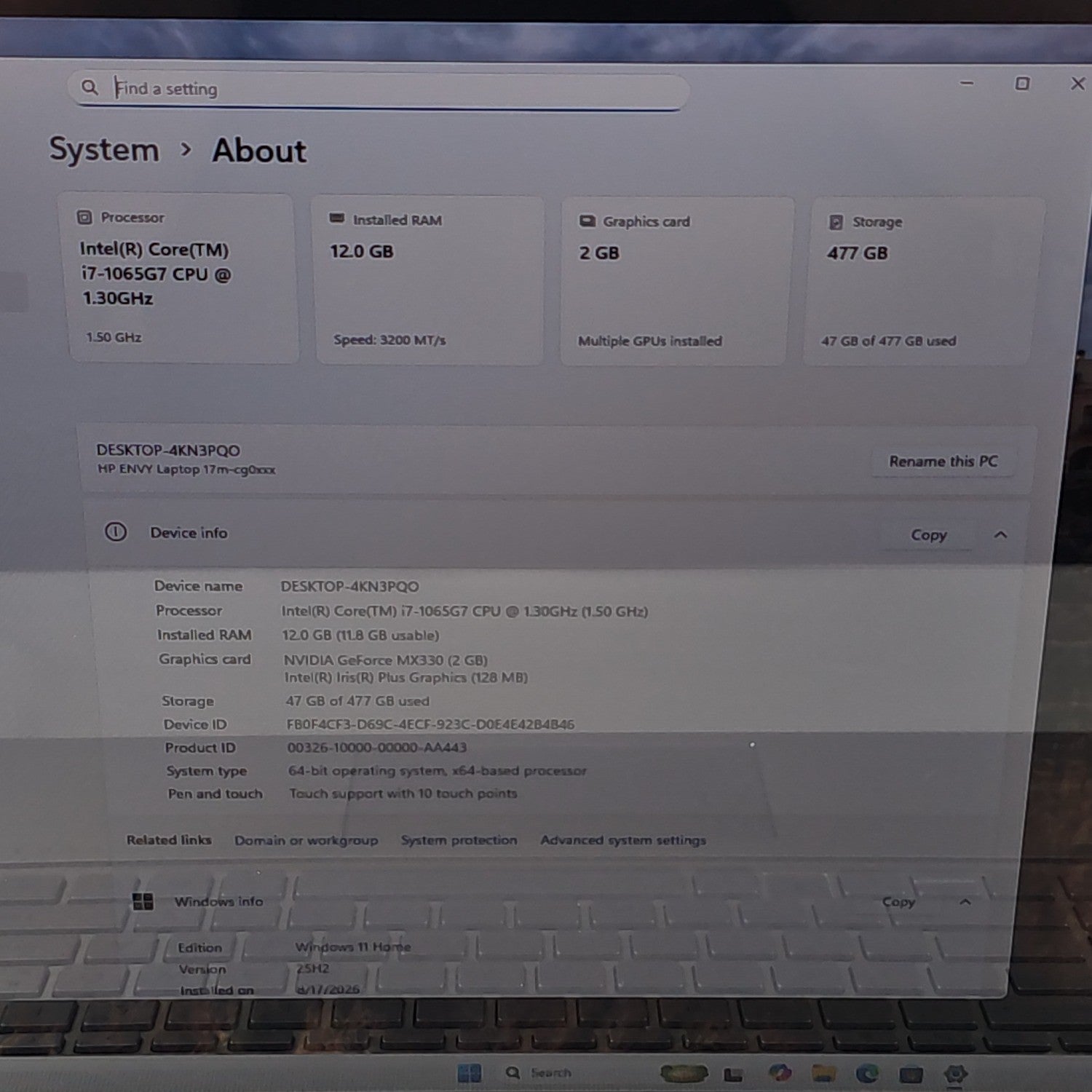Collapse the Device info section
The height and width of the screenshot is (1092, 1092).
point(1000,535)
